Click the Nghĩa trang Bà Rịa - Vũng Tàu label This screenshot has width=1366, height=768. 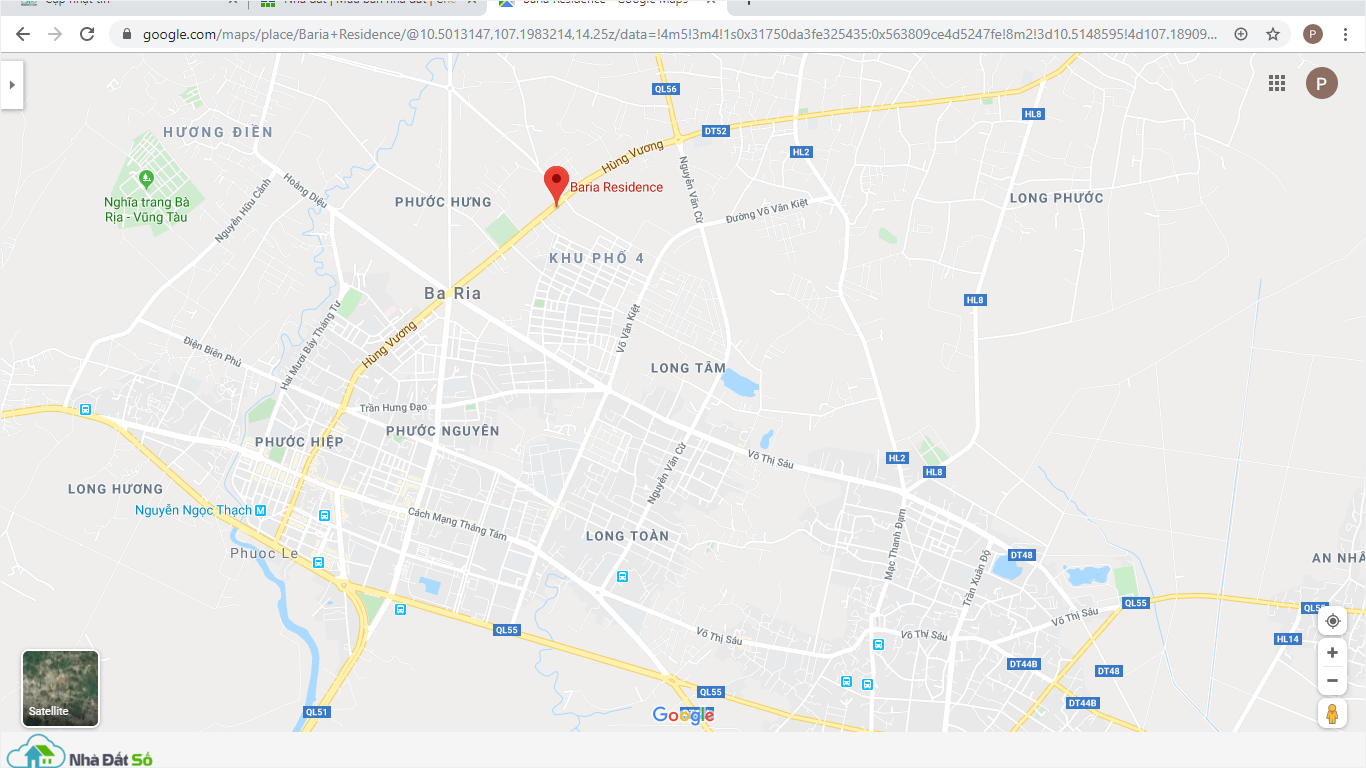click(x=146, y=209)
